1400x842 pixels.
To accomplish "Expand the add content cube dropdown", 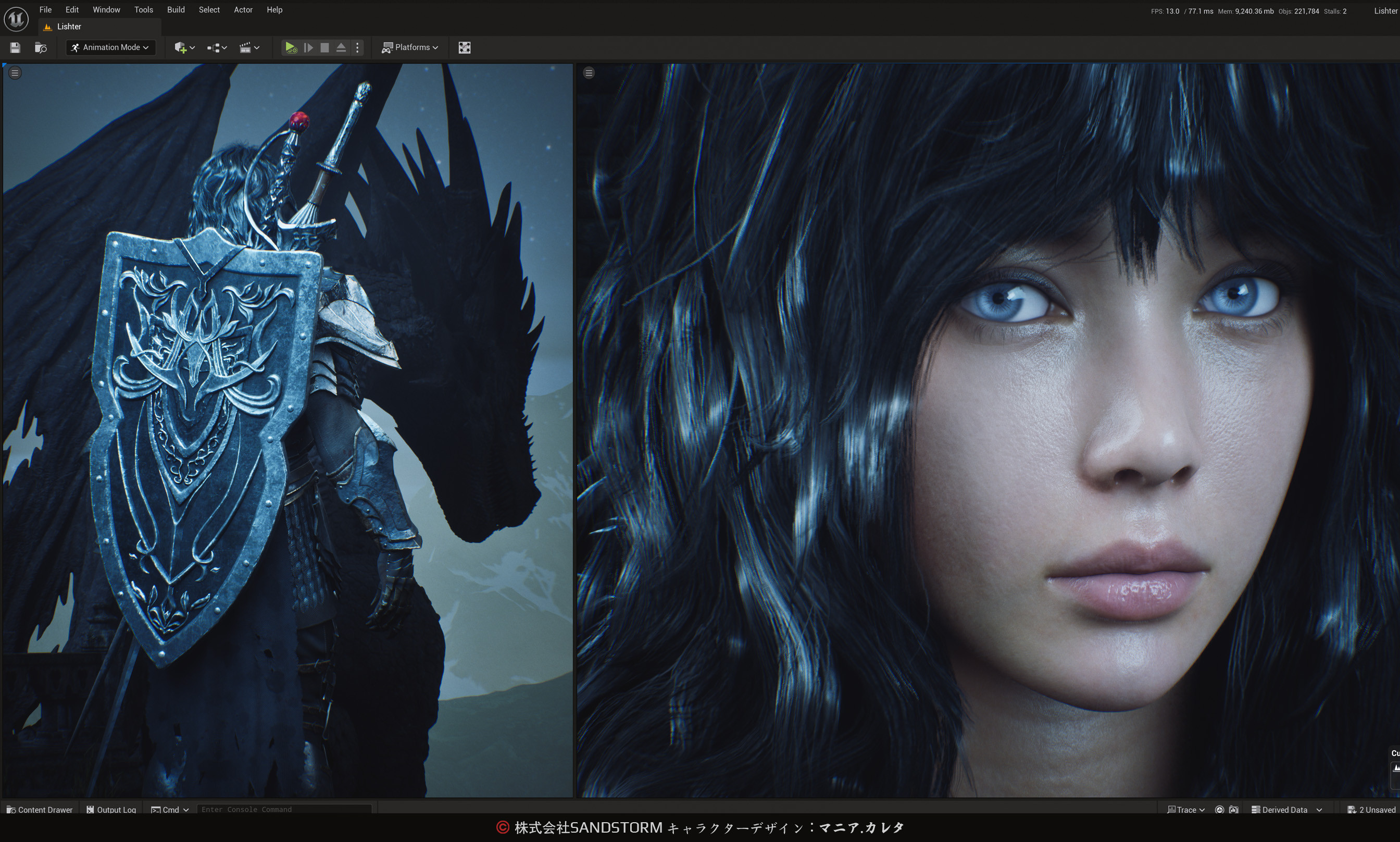I will click(185, 47).
